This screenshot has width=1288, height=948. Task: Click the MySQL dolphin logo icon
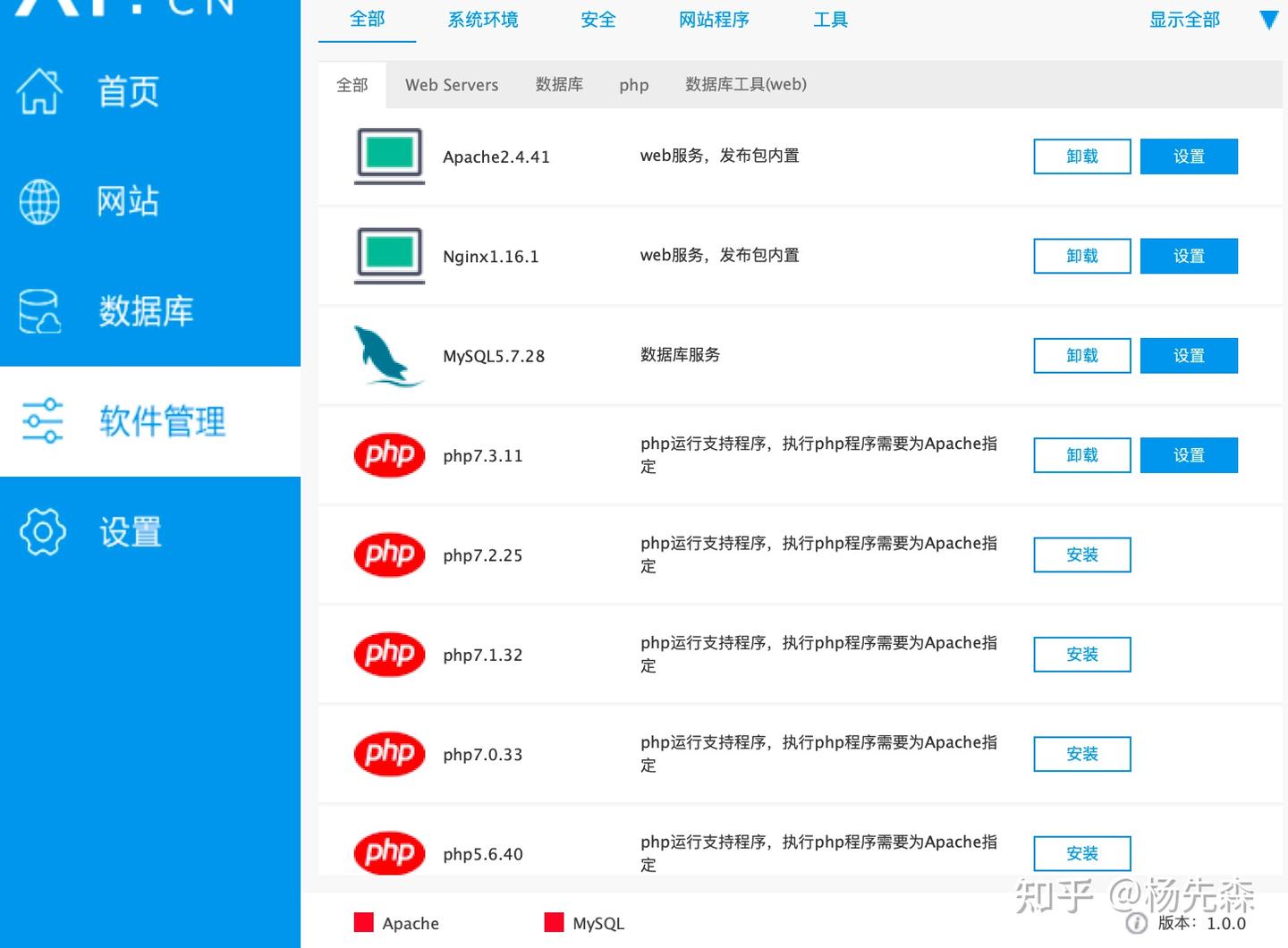pyautogui.click(x=386, y=356)
